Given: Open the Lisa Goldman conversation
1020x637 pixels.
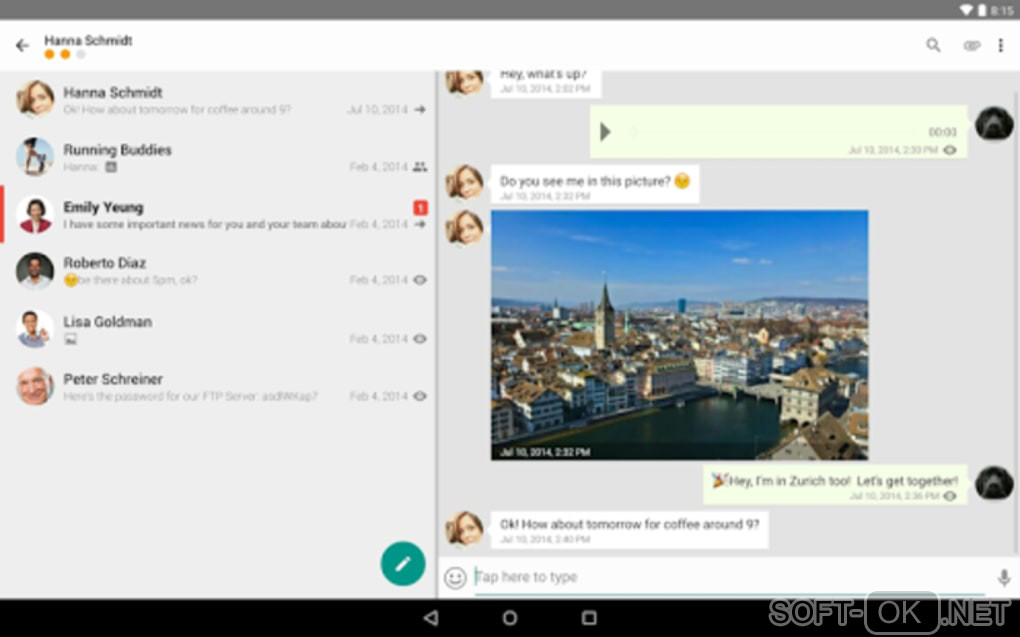Looking at the screenshot, I should (x=219, y=329).
